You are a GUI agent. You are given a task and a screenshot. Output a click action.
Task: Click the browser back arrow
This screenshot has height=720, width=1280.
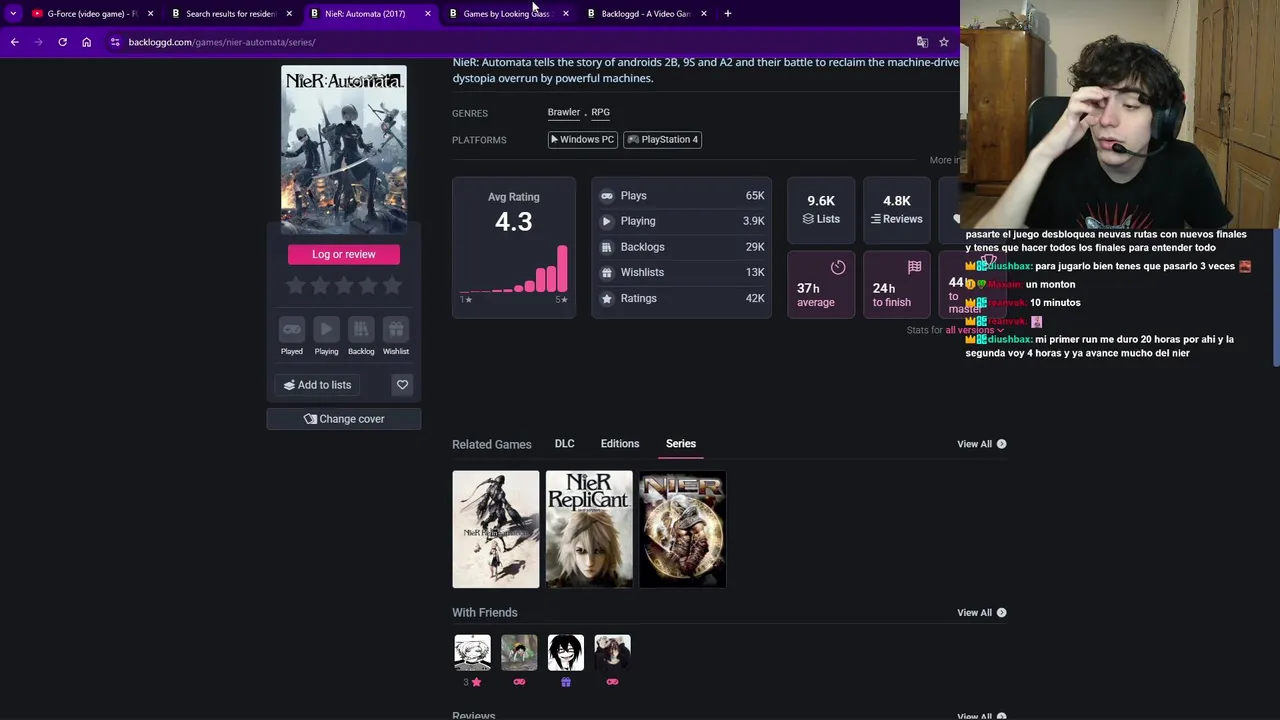pyautogui.click(x=14, y=42)
